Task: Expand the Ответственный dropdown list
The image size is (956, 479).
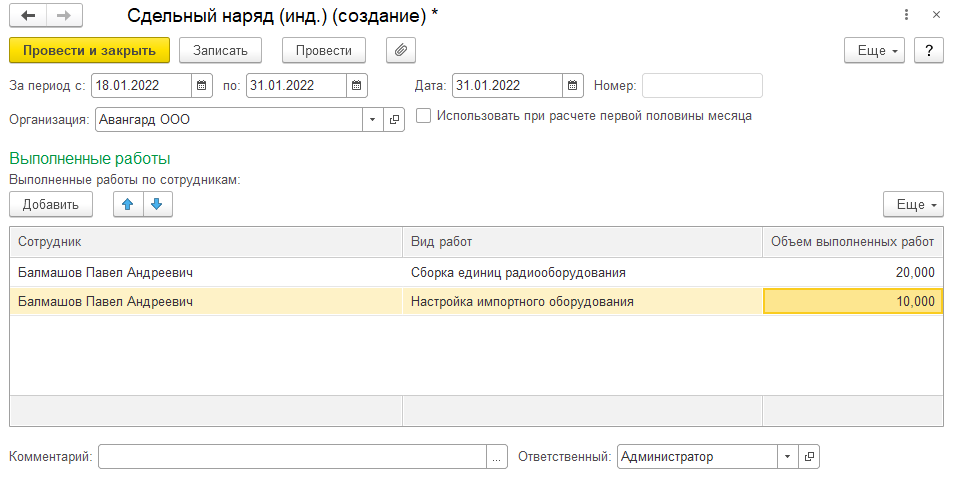Action: pos(788,457)
